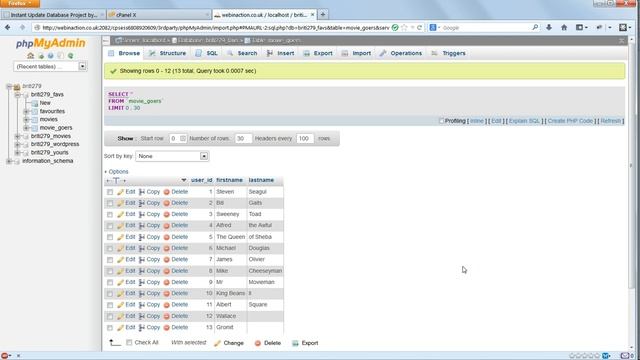
Task: Click Delete icon for Sweeney row
Action: pos(167,214)
